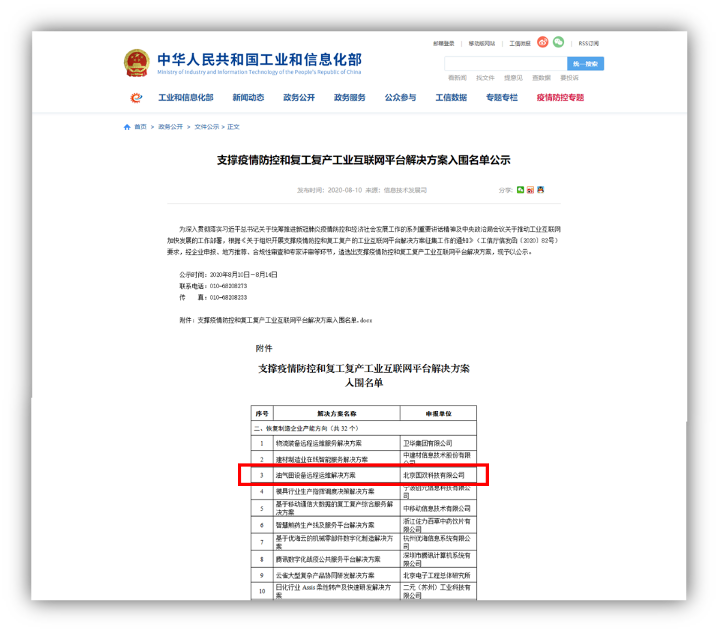Image resolution: width=718 pixels, height=631 pixels.
Task: Open 专题专栏 menu item
Action: 502,98
